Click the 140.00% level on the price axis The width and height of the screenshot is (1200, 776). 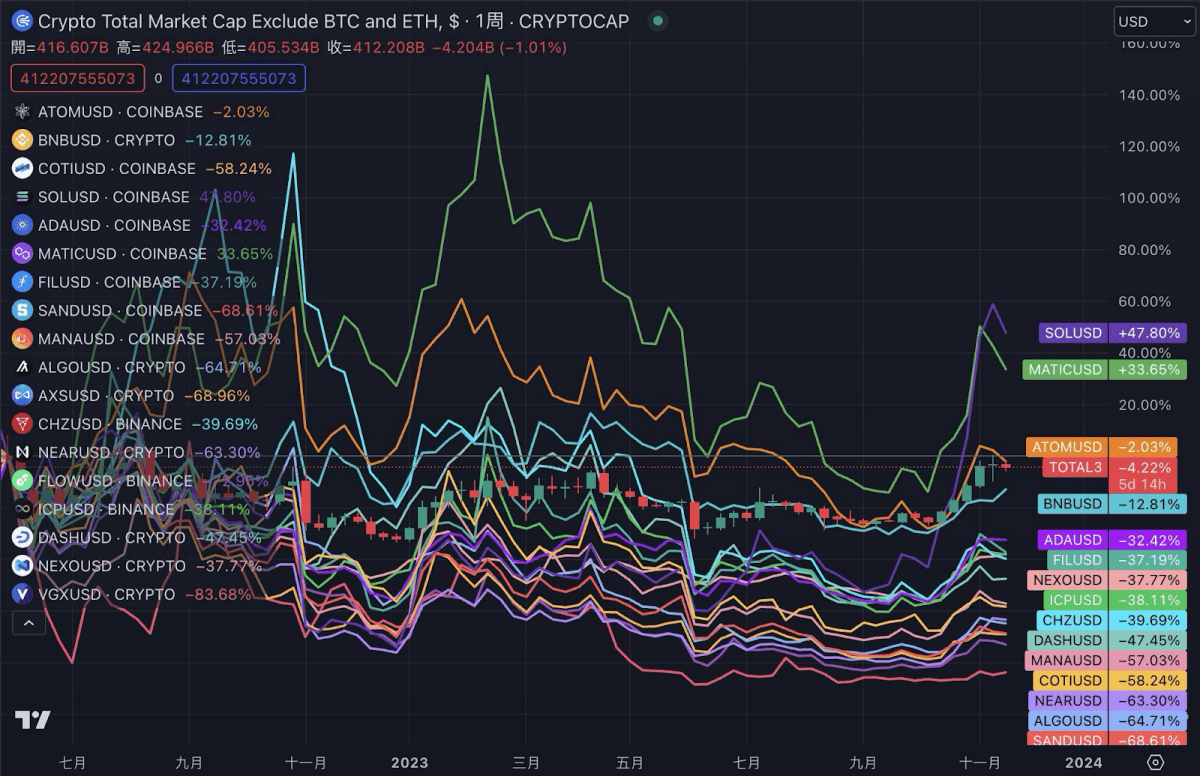coord(1150,95)
